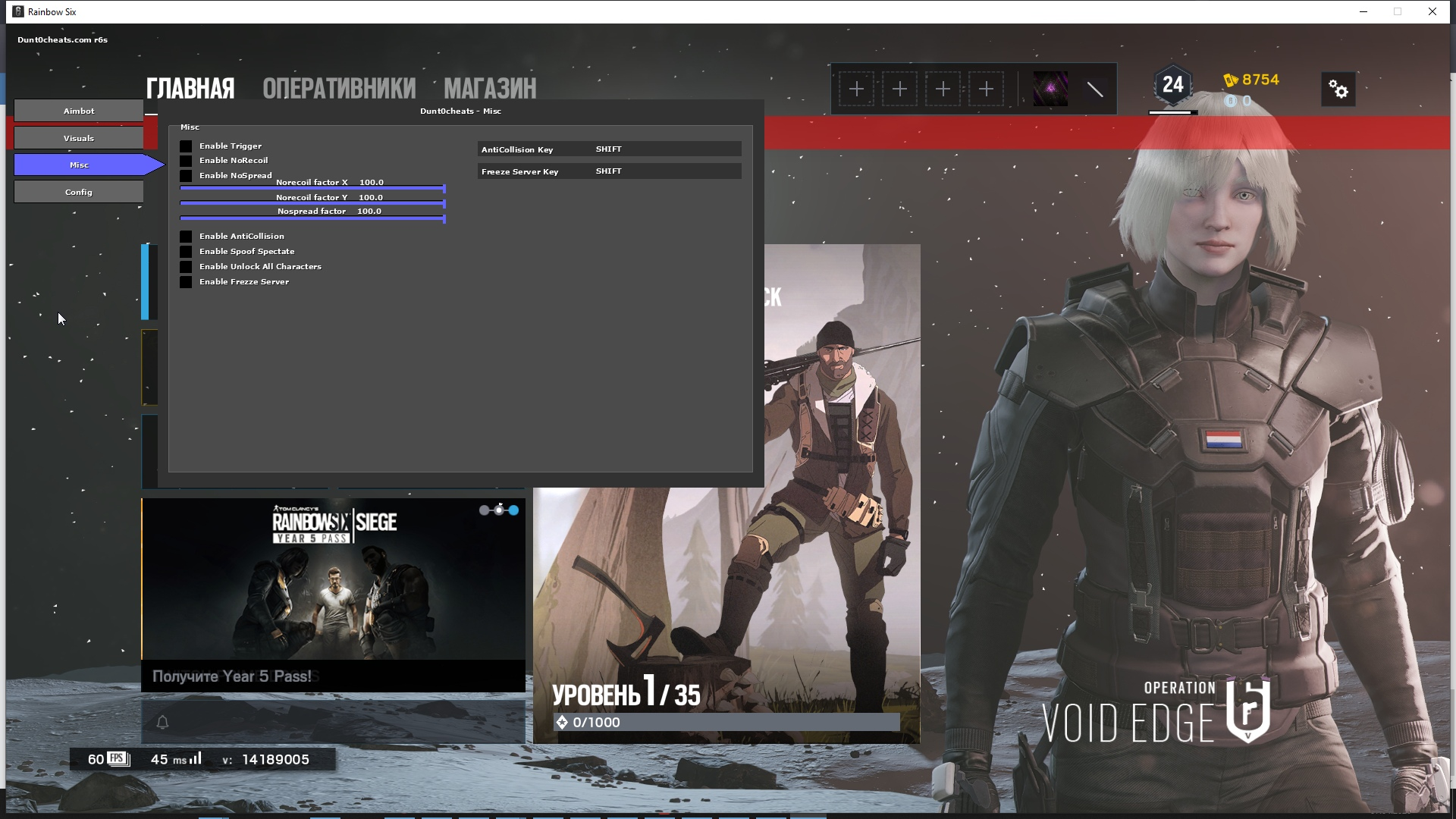Click УРОВЕНЬ 1 / 35 text
This screenshot has height=819, width=1456.
(626, 692)
